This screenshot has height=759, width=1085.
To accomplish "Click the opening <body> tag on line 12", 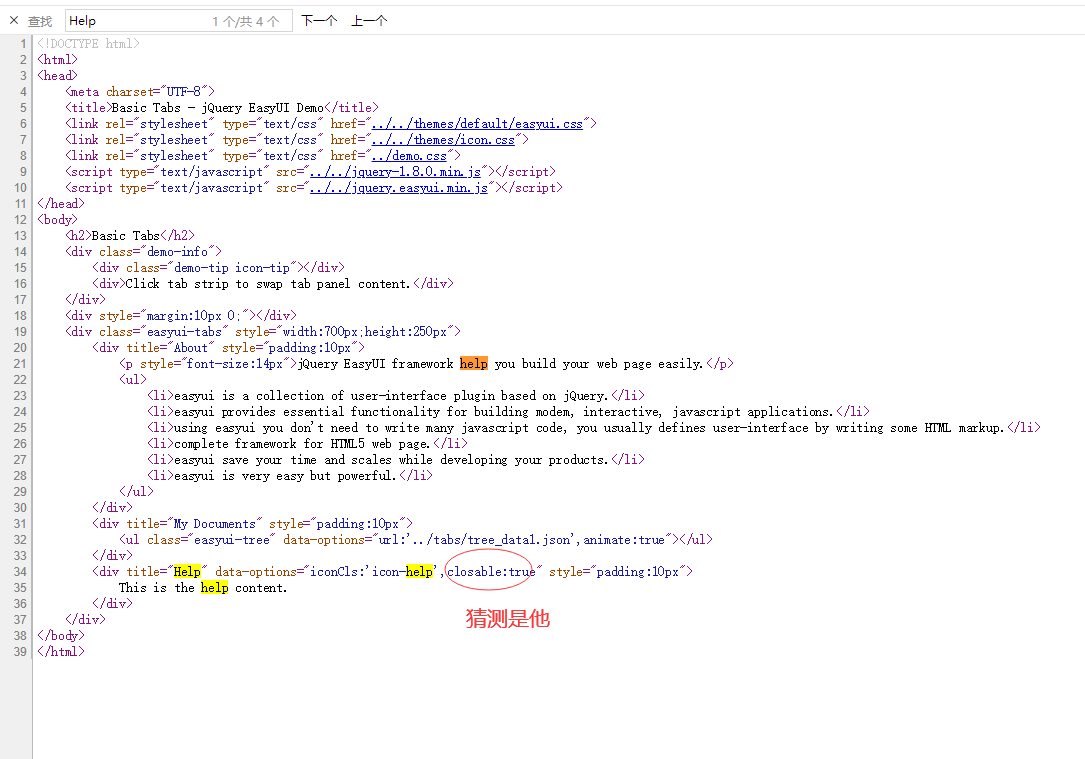I will 57,220.
